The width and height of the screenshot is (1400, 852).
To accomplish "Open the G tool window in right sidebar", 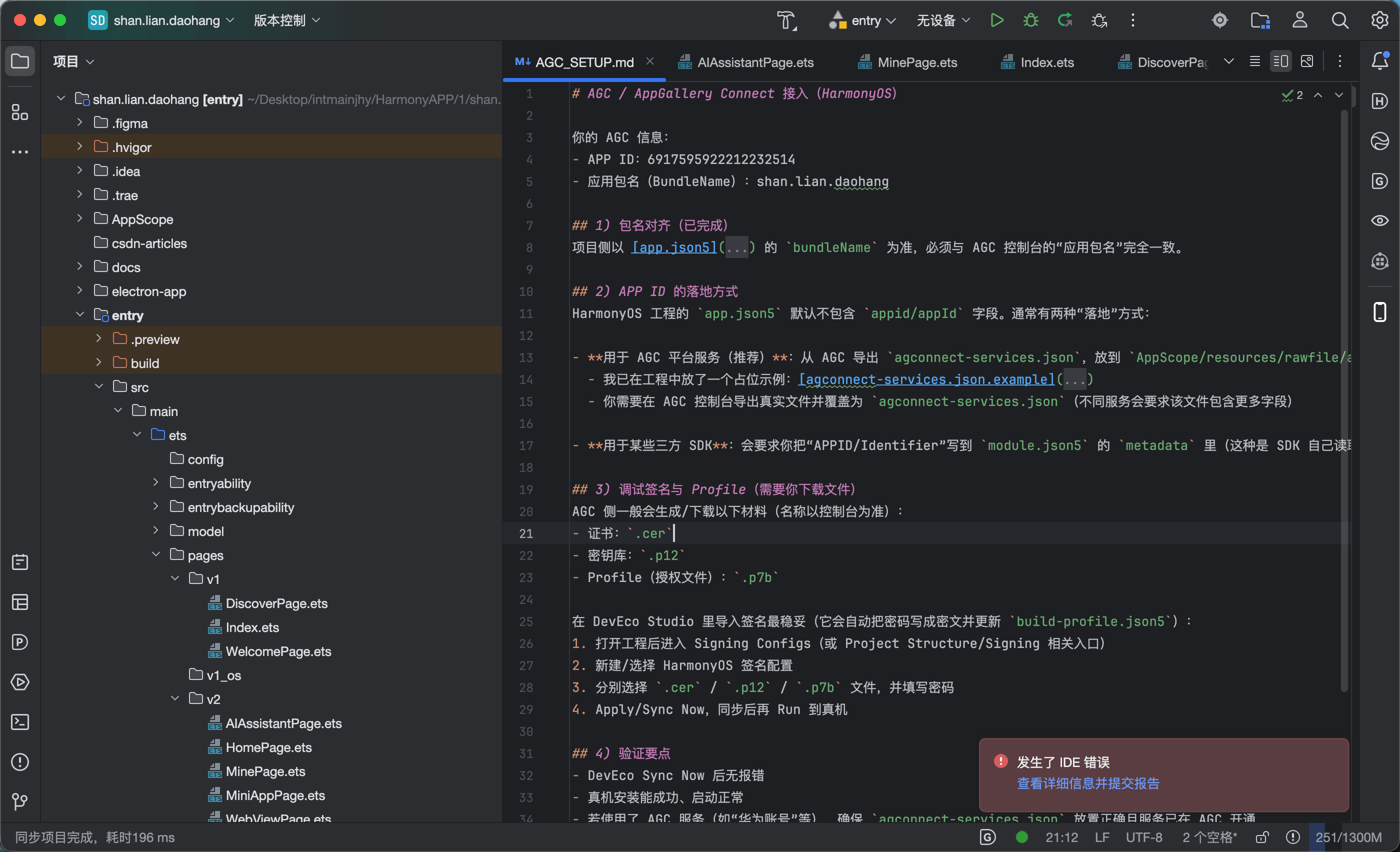I will pyautogui.click(x=1380, y=181).
